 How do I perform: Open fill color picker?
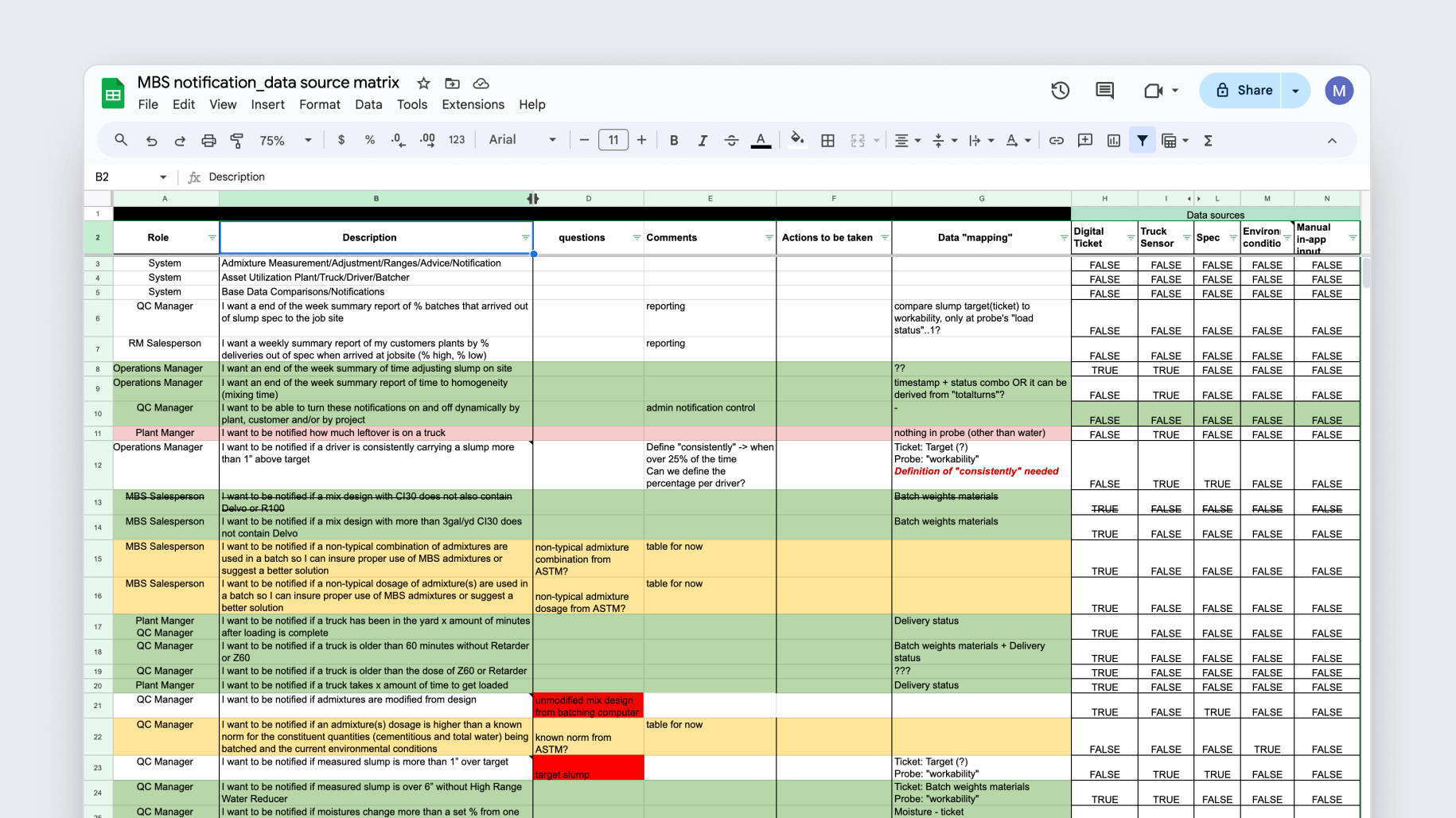796,140
